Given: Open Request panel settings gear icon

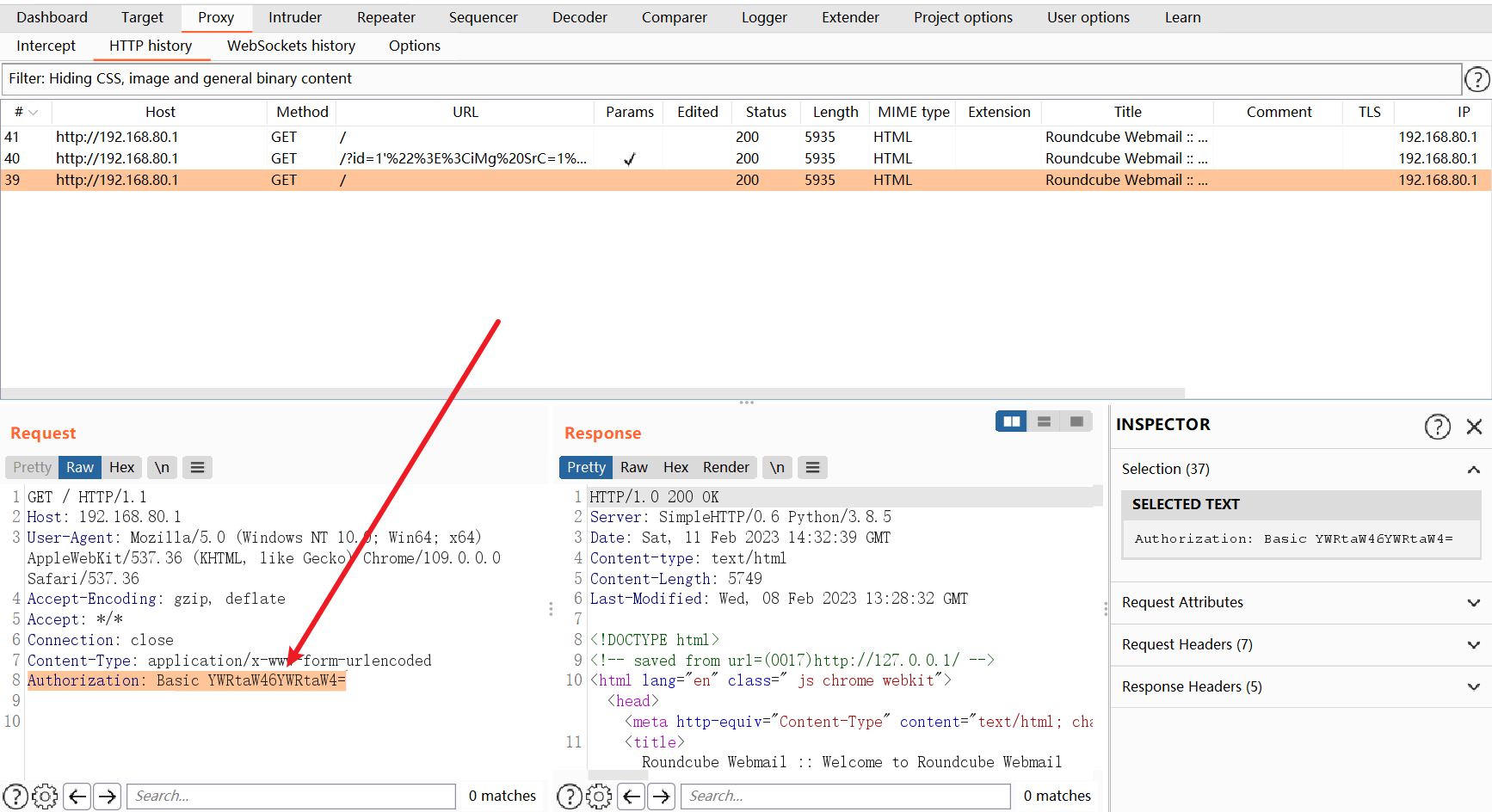Looking at the screenshot, I should point(45,797).
